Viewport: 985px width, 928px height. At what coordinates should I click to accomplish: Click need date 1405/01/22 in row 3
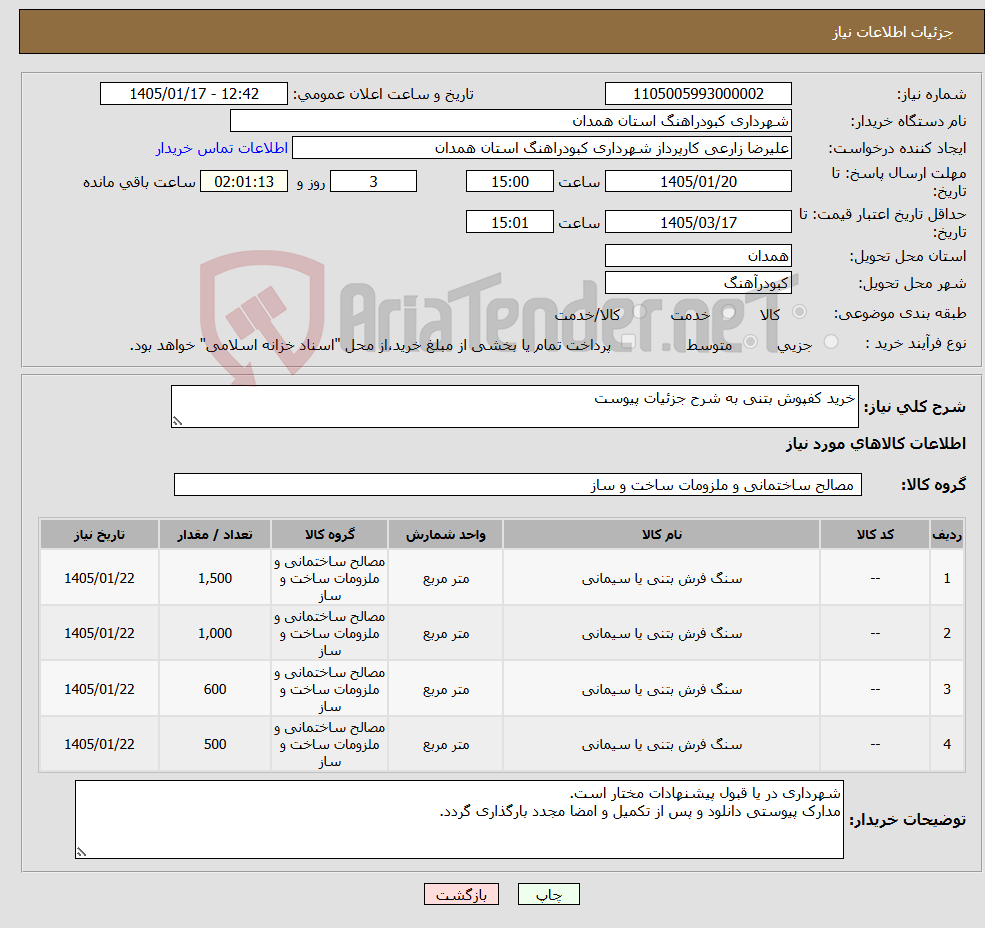click(99, 689)
